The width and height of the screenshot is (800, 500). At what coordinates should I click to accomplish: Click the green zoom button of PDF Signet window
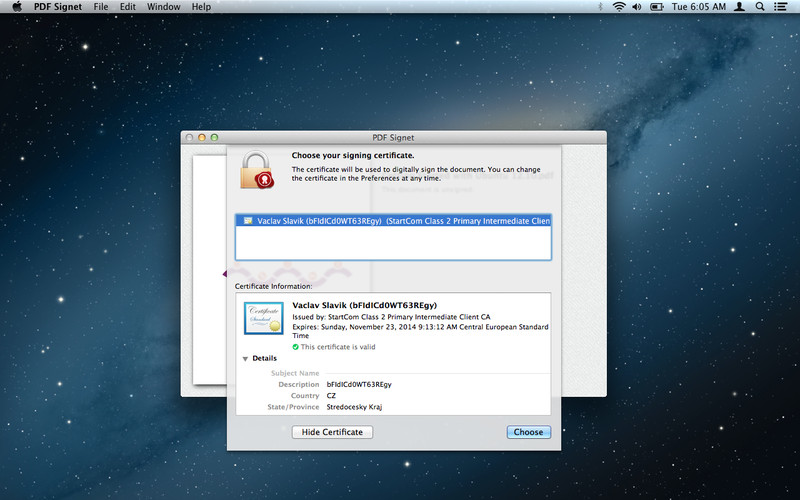214,138
